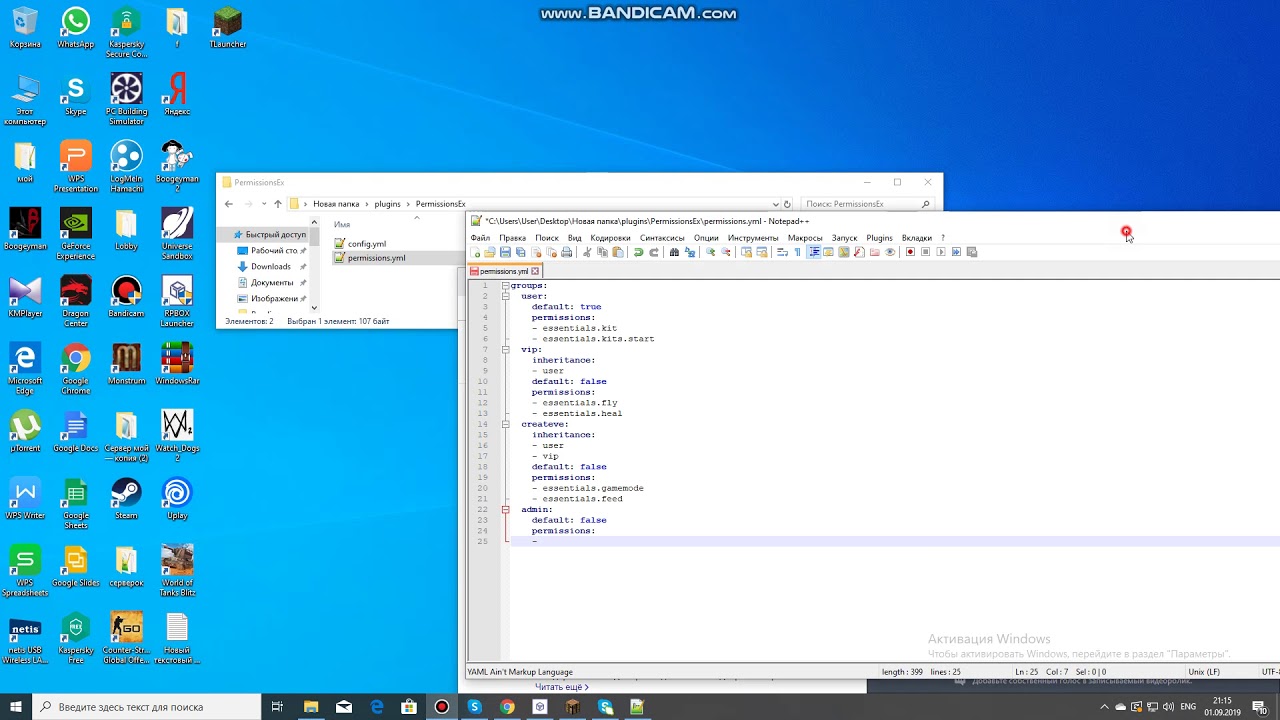The image size is (1280, 720).
Task: Collapse the vip: fold marker on line 7
Action: coord(505,350)
